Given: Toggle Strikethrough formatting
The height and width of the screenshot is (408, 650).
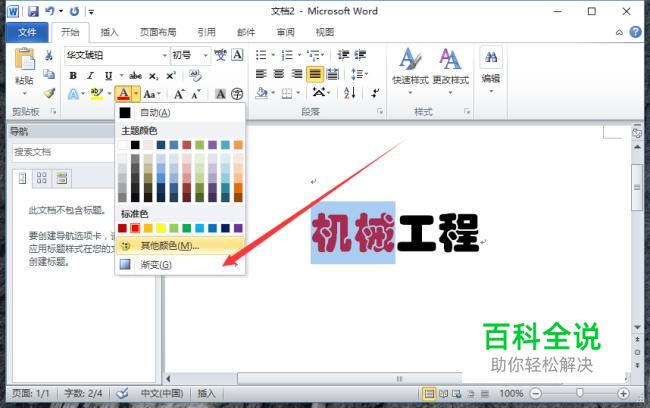Looking at the screenshot, I should (x=135, y=75).
